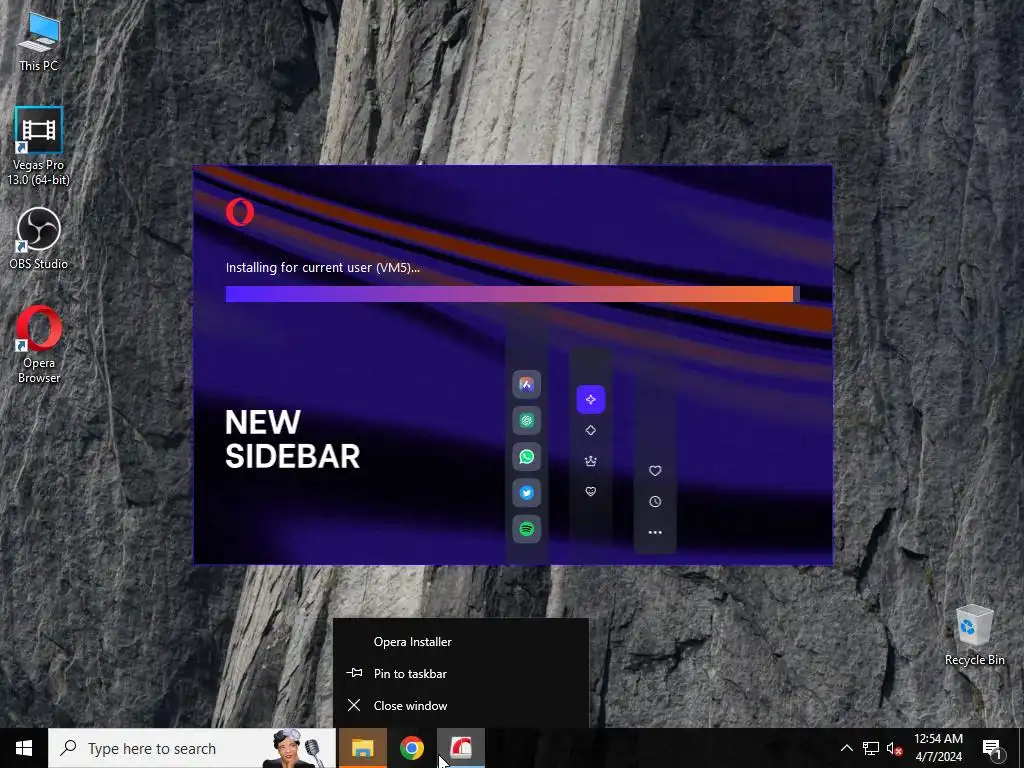Click the crown icon in middle sidebar
1024x768 pixels.
tap(590, 461)
